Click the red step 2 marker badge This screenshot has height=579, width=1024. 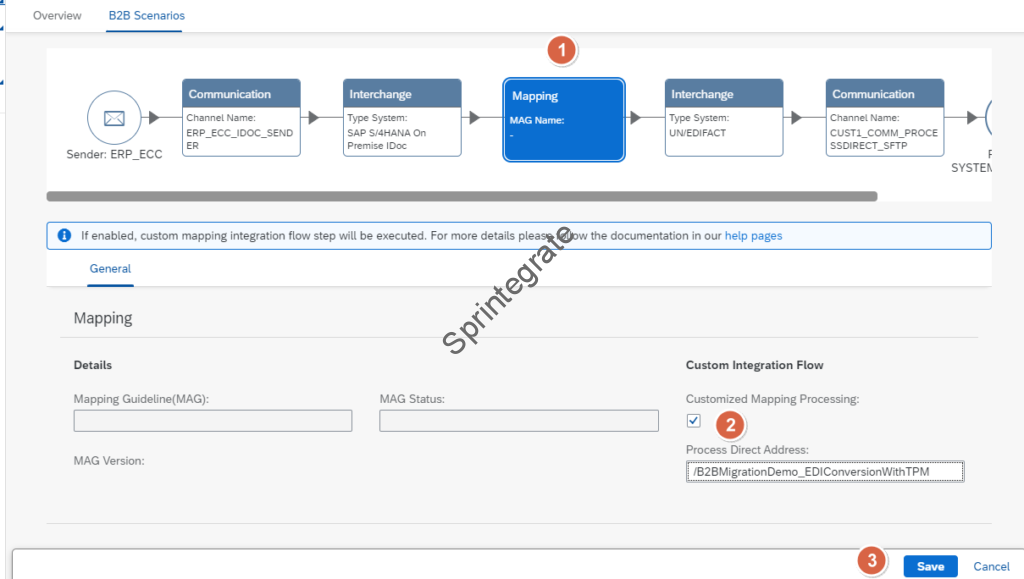coord(730,424)
